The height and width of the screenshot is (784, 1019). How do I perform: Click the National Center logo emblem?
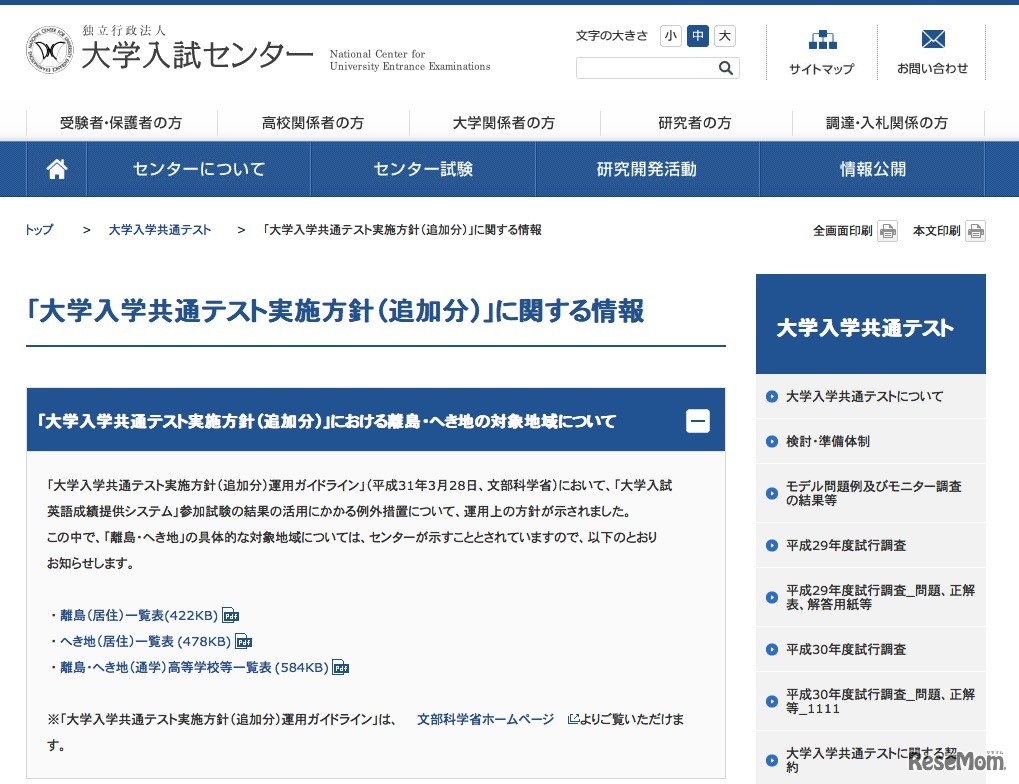click(49, 50)
